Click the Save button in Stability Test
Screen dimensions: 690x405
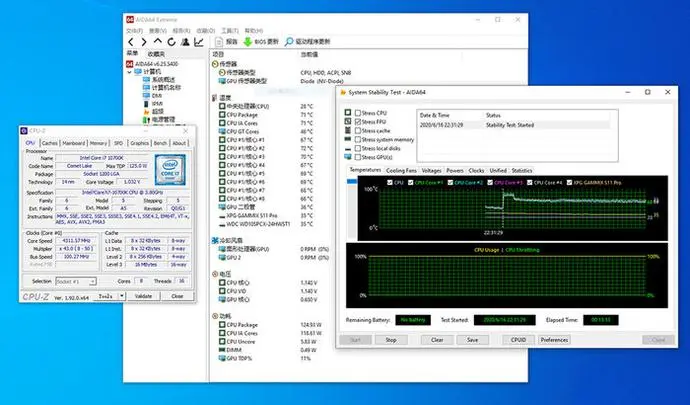point(473,340)
